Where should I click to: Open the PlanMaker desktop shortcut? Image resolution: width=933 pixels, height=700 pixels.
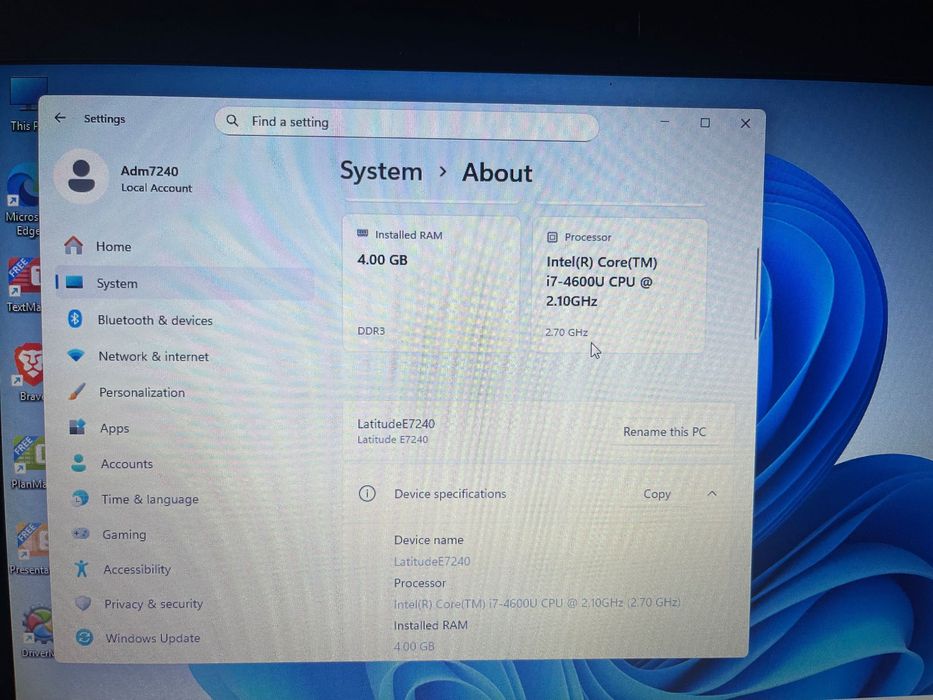[x=27, y=463]
